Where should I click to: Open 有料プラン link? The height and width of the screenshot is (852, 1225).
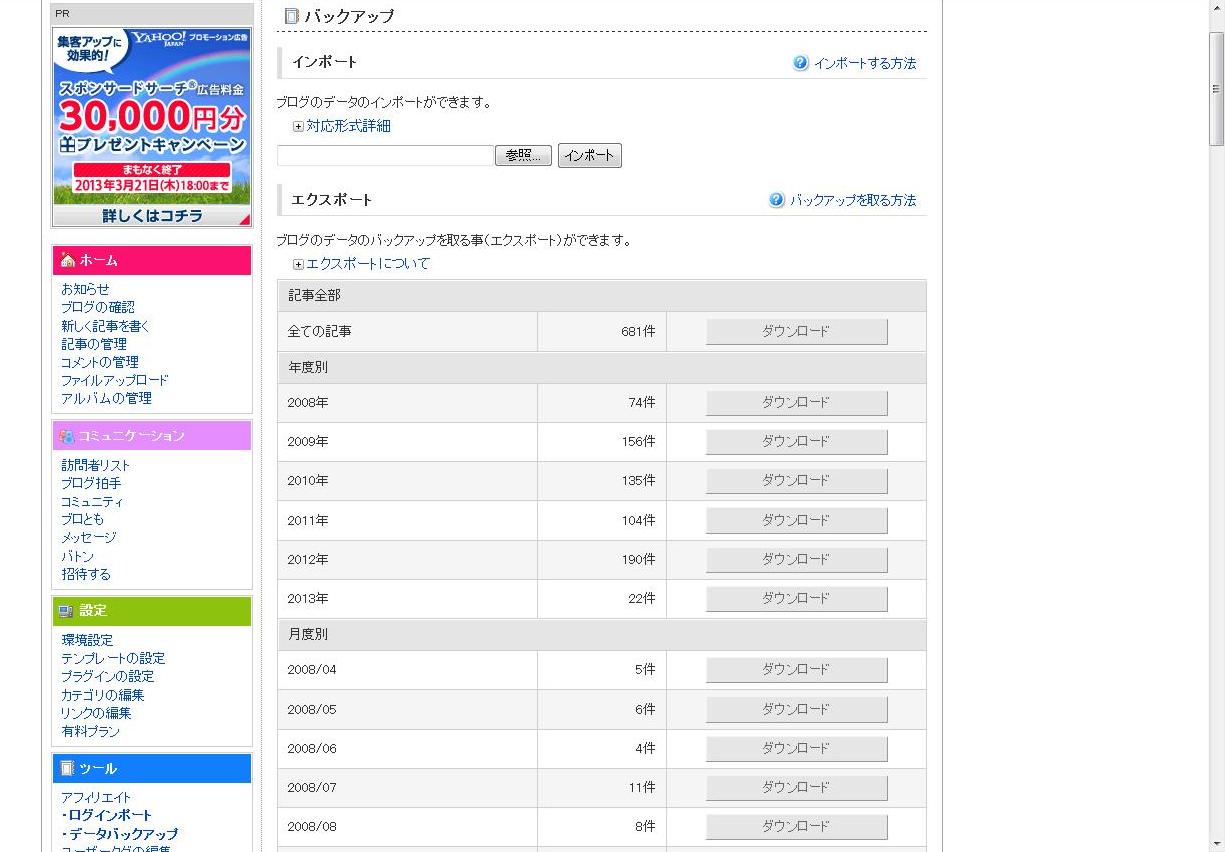point(90,731)
